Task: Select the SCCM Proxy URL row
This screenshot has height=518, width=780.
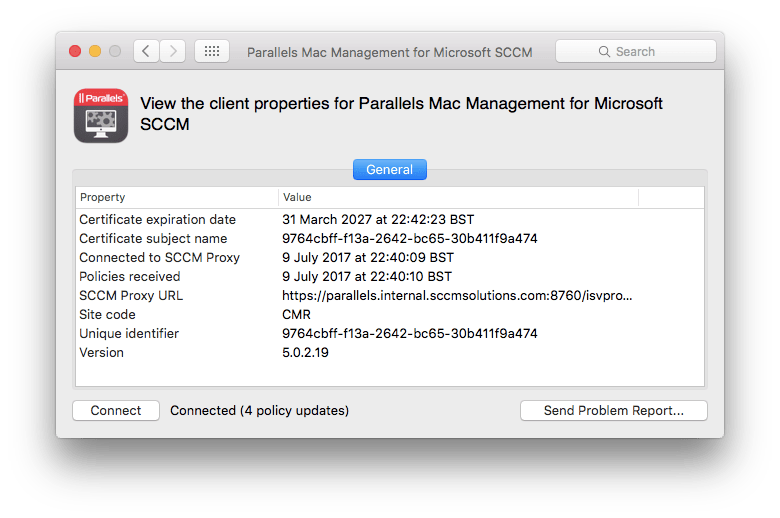Action: 389,296
